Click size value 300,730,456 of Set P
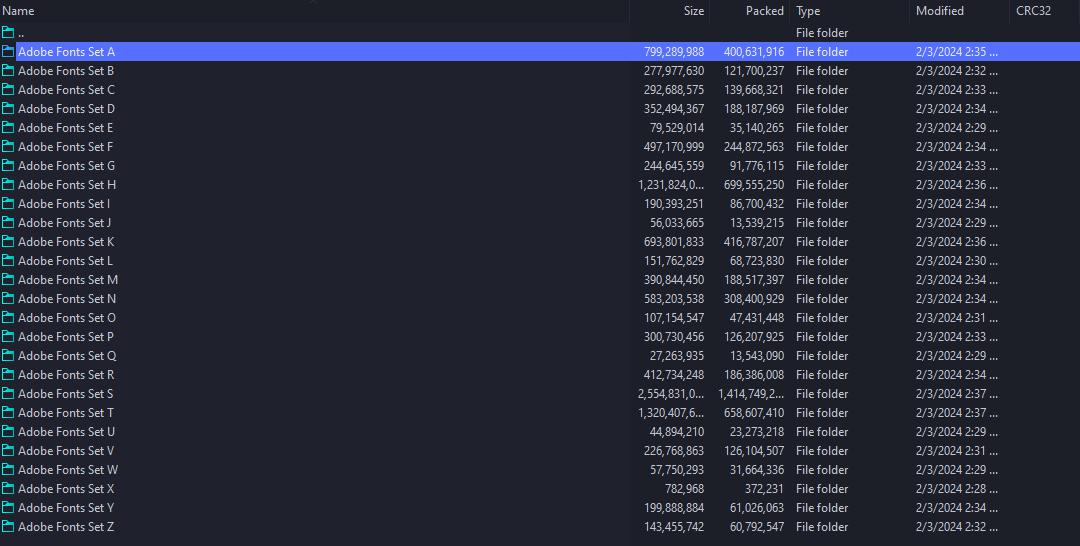The height and width of the screenshot is (546, 1080). [674, 337]
